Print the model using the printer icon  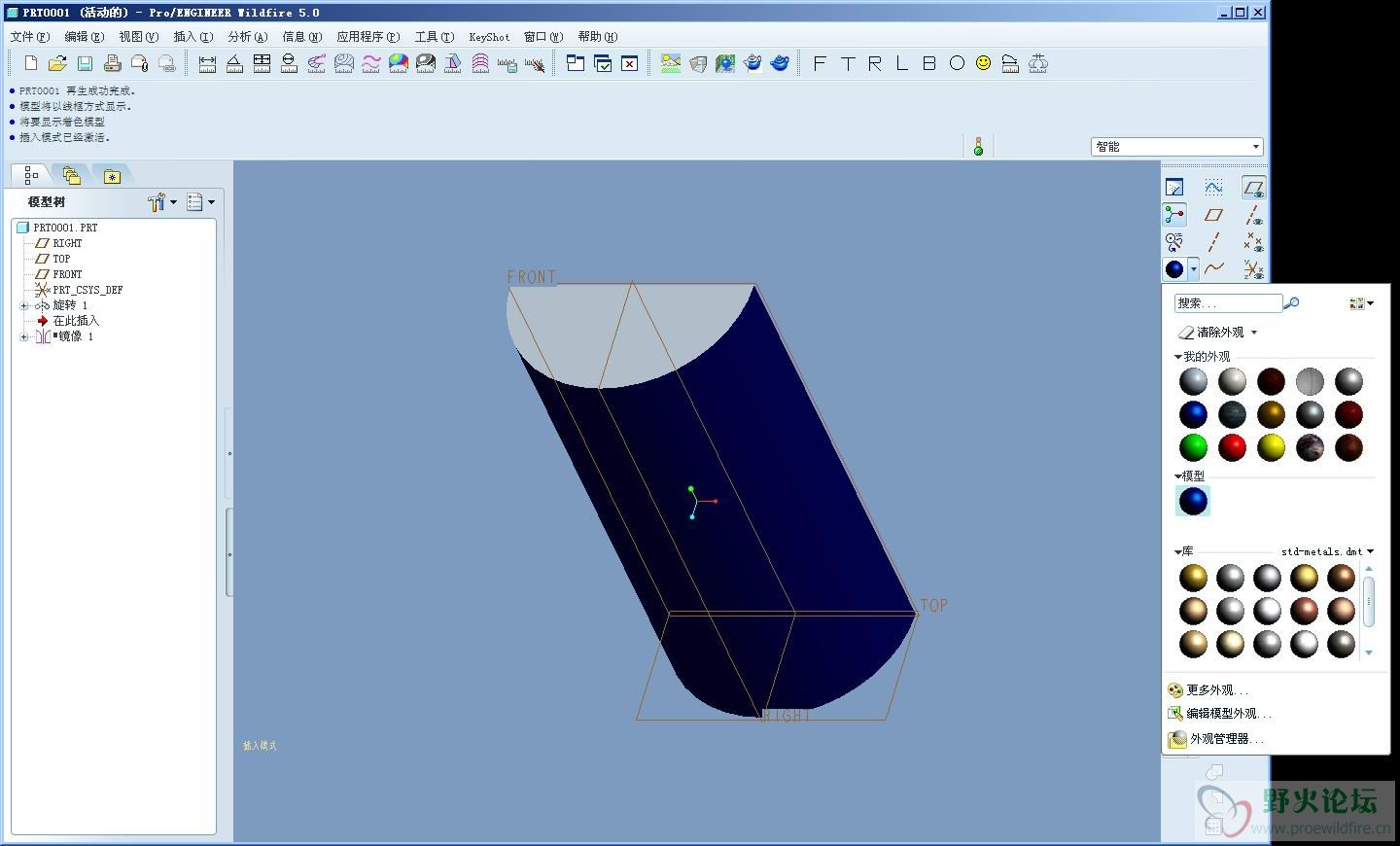(x=112, y=63)
